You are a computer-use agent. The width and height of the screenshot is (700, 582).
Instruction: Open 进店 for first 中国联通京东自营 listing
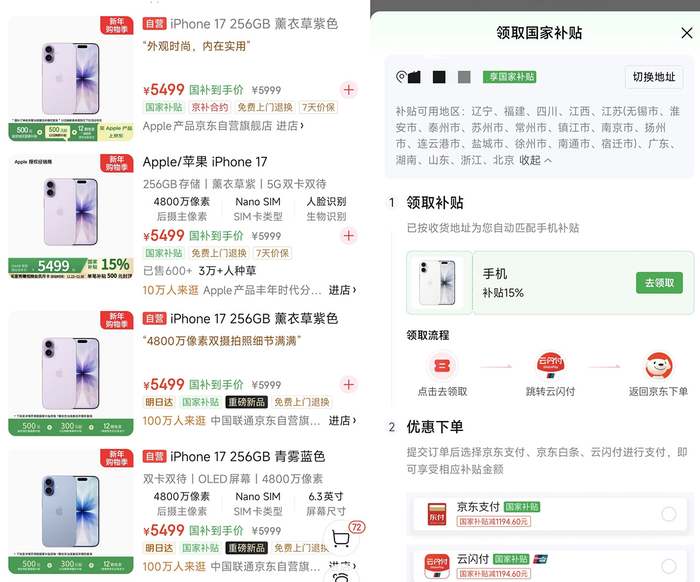click(342, 420)
